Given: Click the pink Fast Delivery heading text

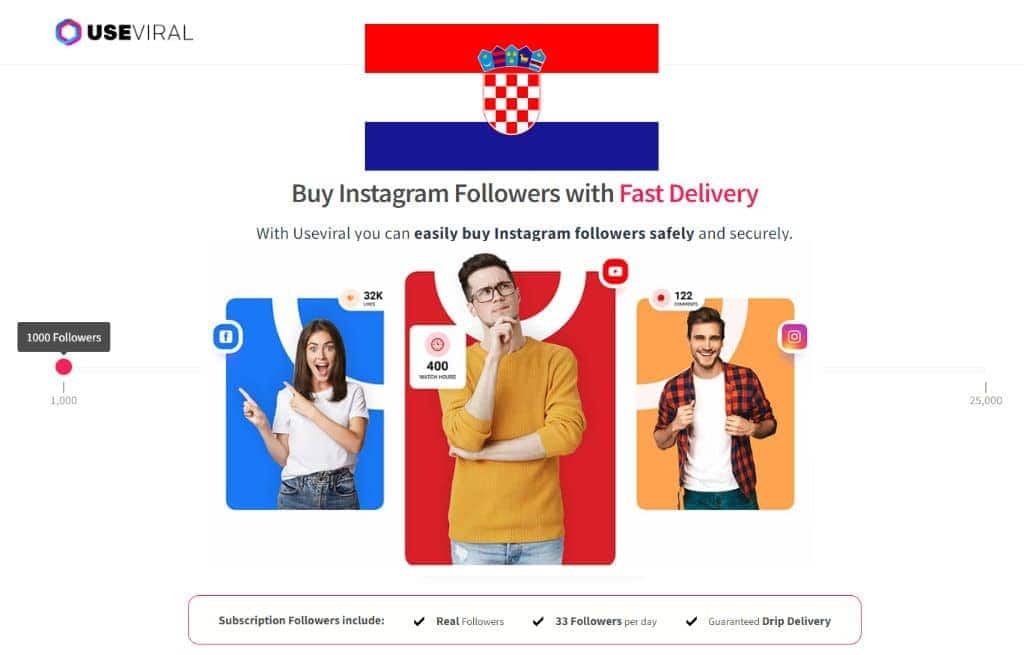Looking at the screenshot, I should [688, 194].
